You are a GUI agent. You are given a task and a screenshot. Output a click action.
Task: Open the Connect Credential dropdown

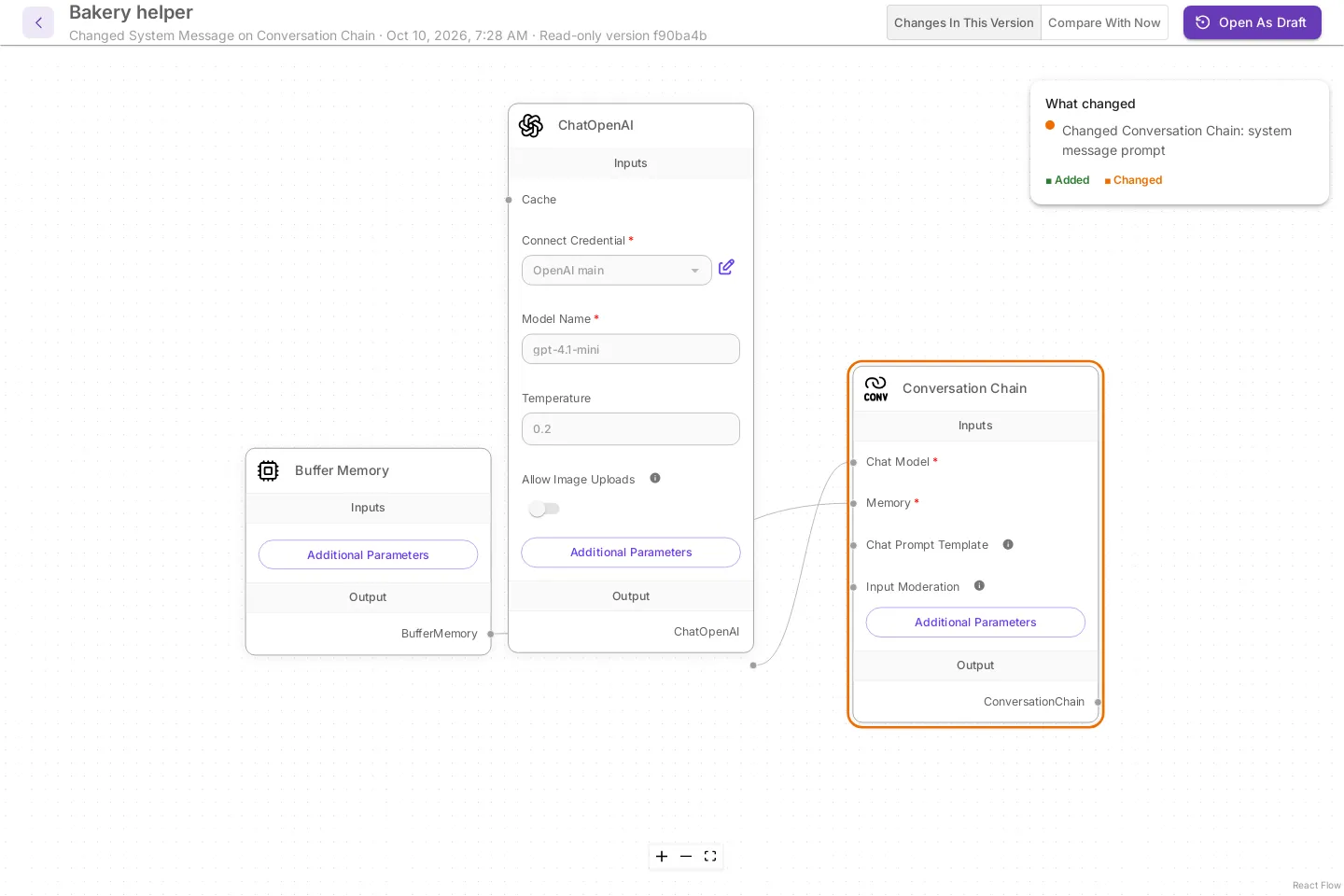click(617, 271)
